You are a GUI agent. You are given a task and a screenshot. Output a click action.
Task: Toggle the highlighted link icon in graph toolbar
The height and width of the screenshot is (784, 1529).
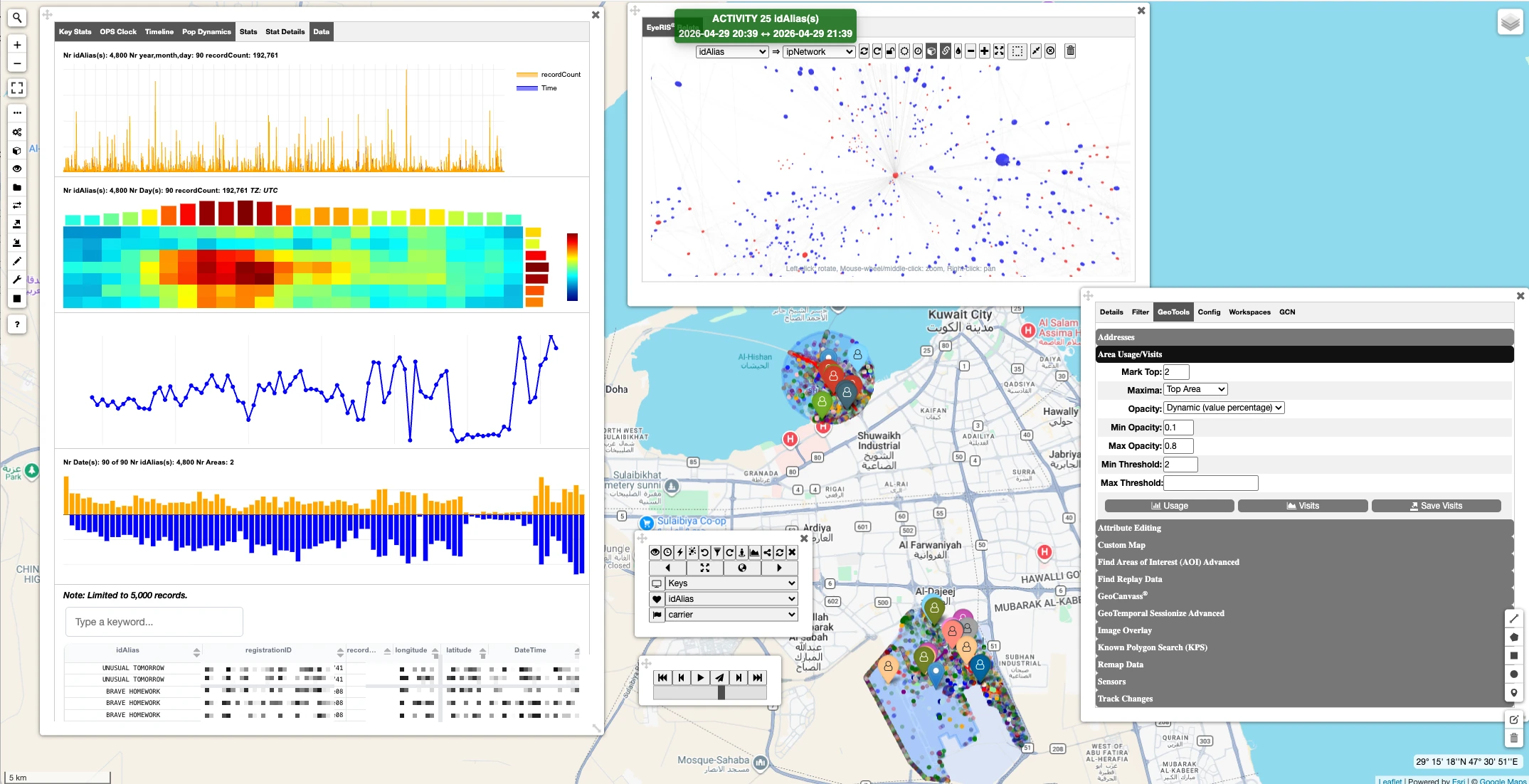click(x=946, y=51)
